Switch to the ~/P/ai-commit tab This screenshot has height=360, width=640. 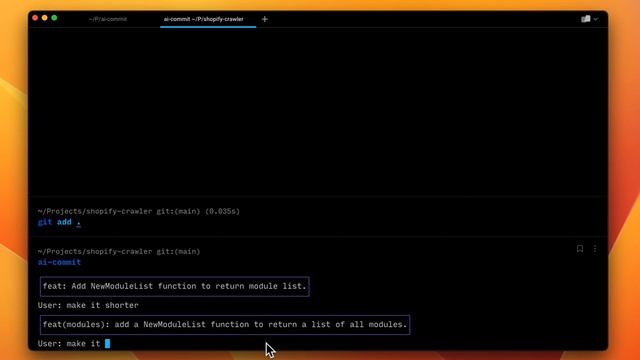[x=108, y=19]
